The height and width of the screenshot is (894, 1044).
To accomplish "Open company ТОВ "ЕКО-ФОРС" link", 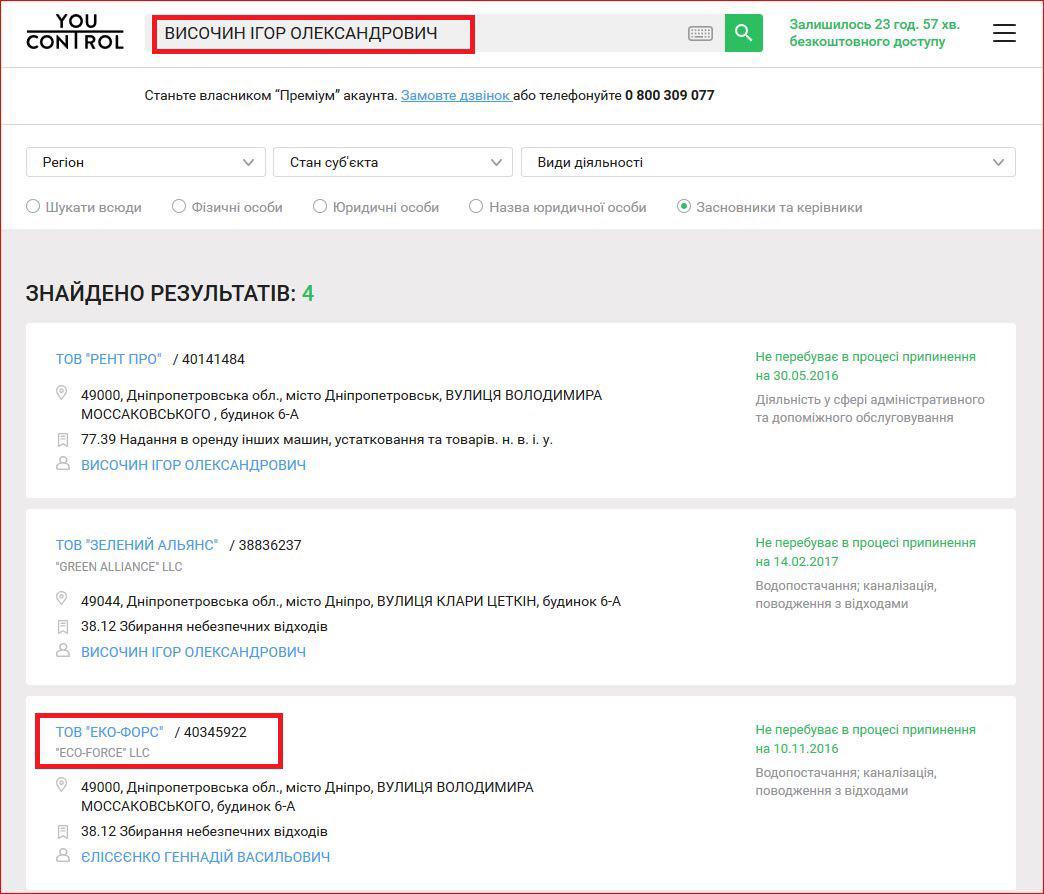I will [110, 732].
